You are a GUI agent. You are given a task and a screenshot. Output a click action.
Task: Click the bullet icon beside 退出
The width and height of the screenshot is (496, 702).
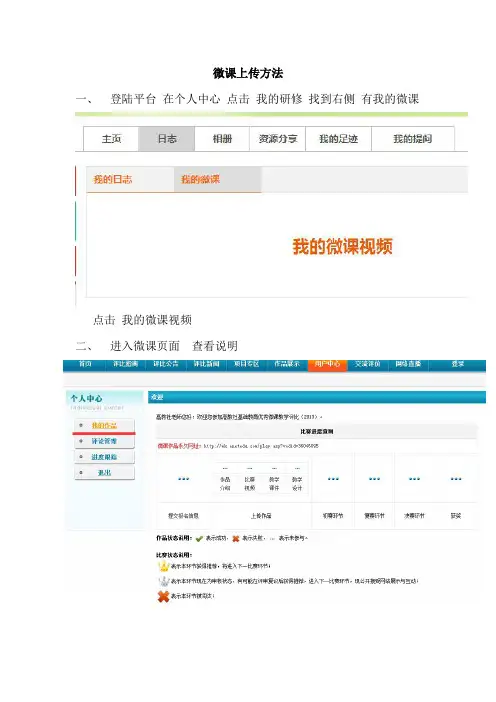(x=81, y=472)
